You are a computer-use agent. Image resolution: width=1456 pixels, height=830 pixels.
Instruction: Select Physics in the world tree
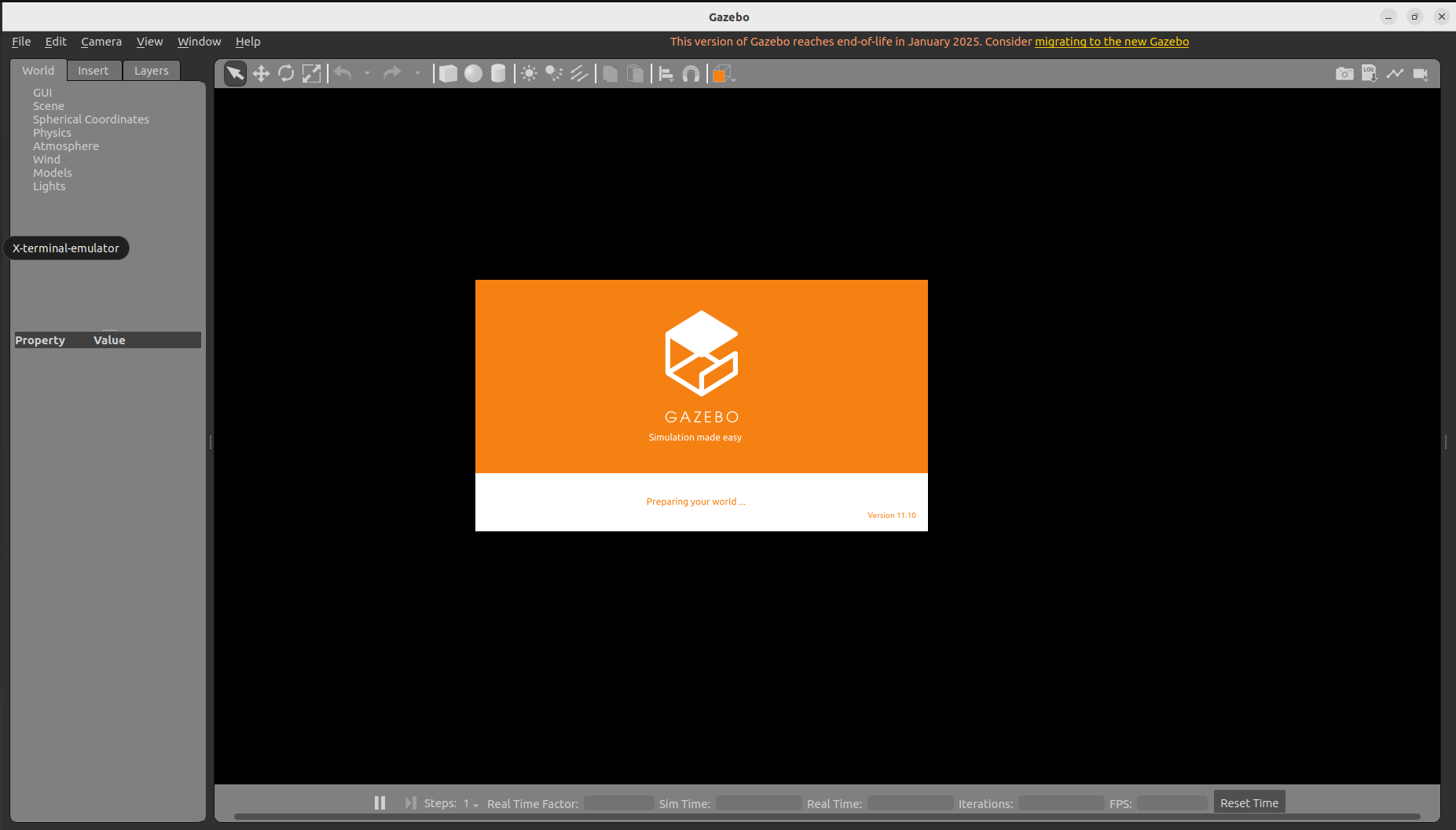coord(52,133)
